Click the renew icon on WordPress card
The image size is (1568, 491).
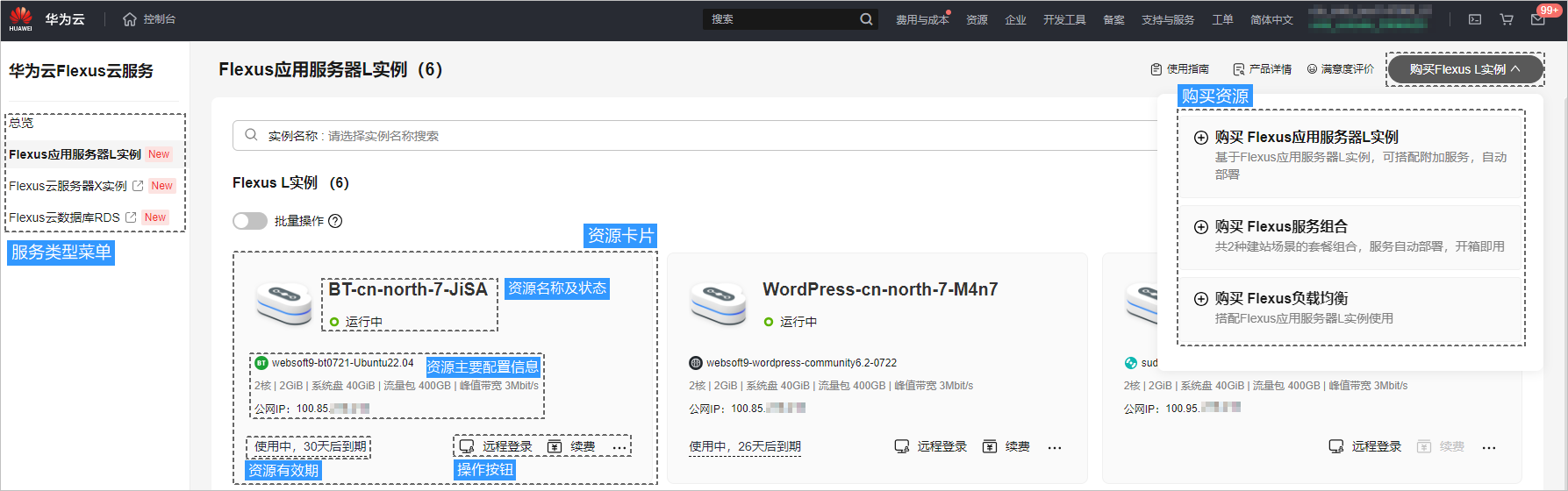[990, 447]
